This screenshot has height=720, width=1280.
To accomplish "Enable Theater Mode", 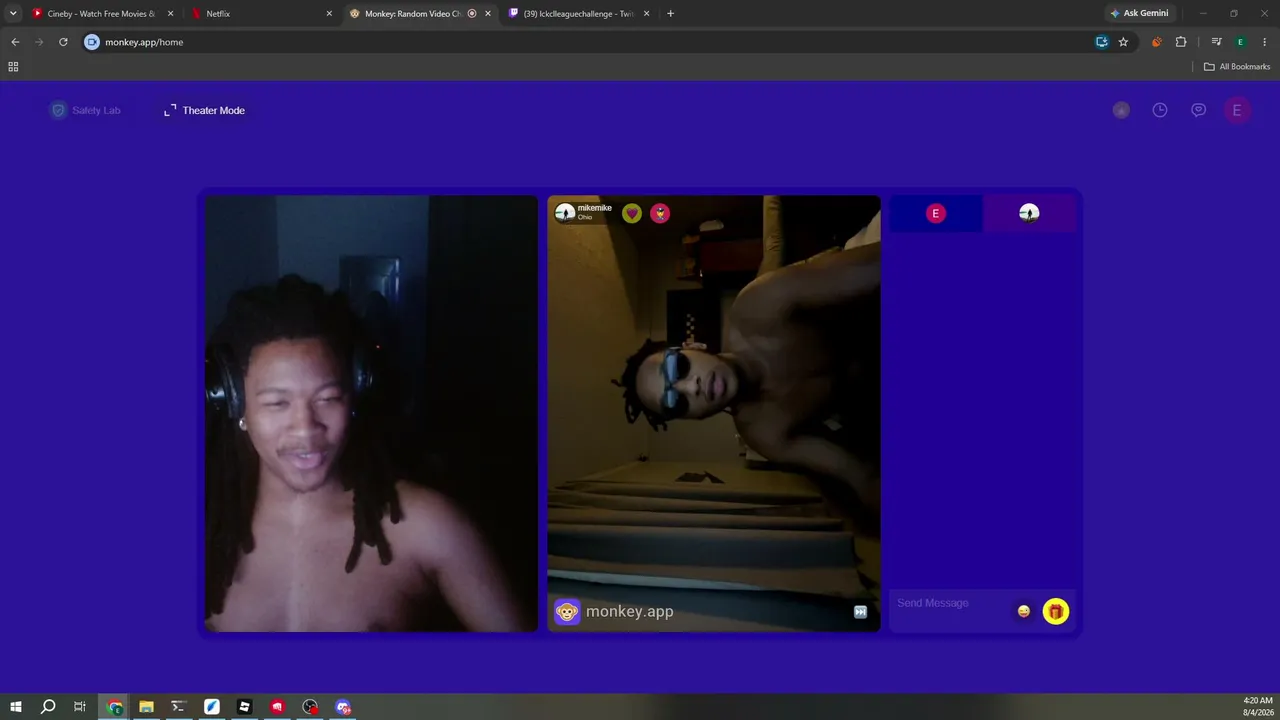I will point(205,110).
